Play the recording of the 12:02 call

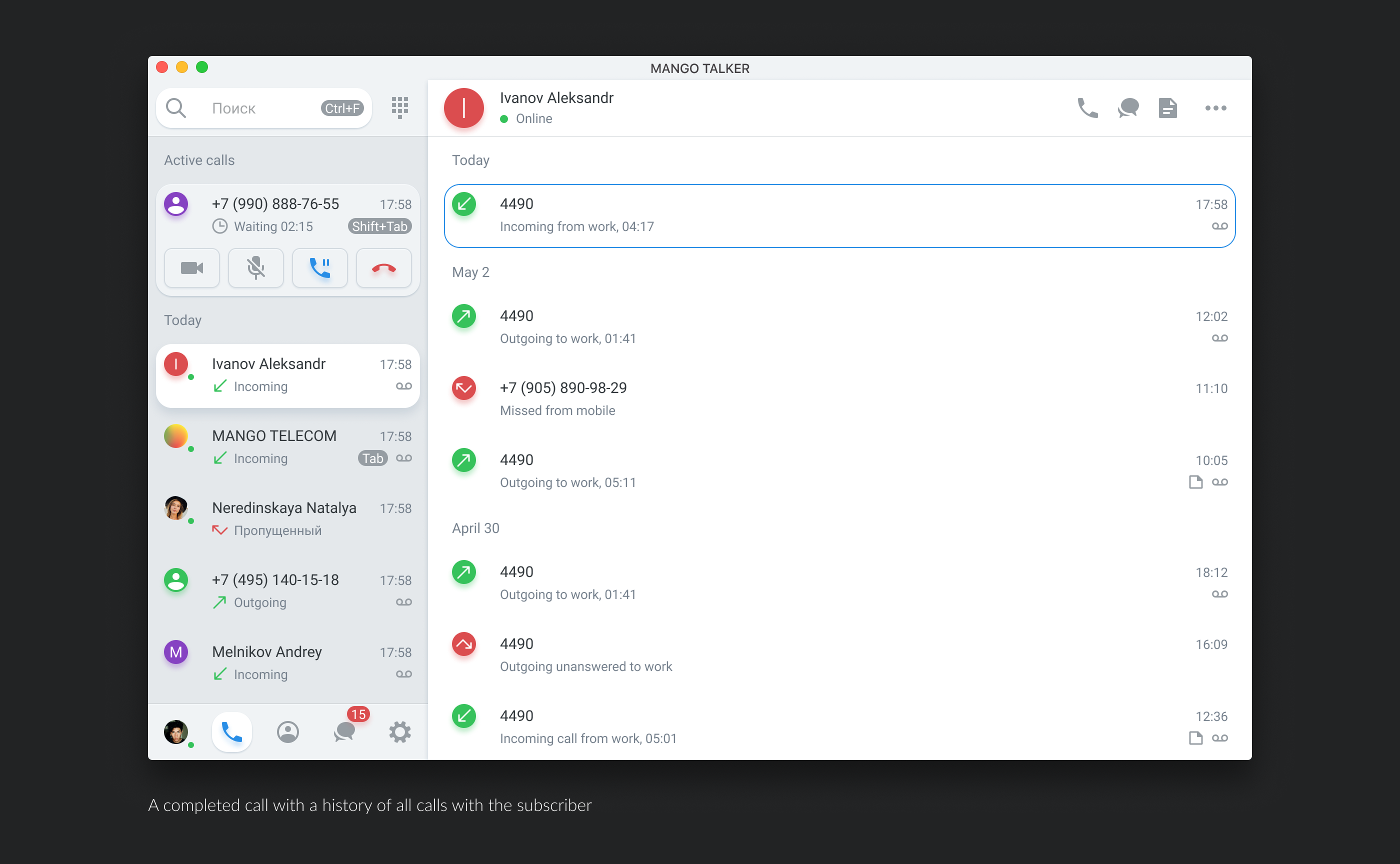pos(1219,338)
